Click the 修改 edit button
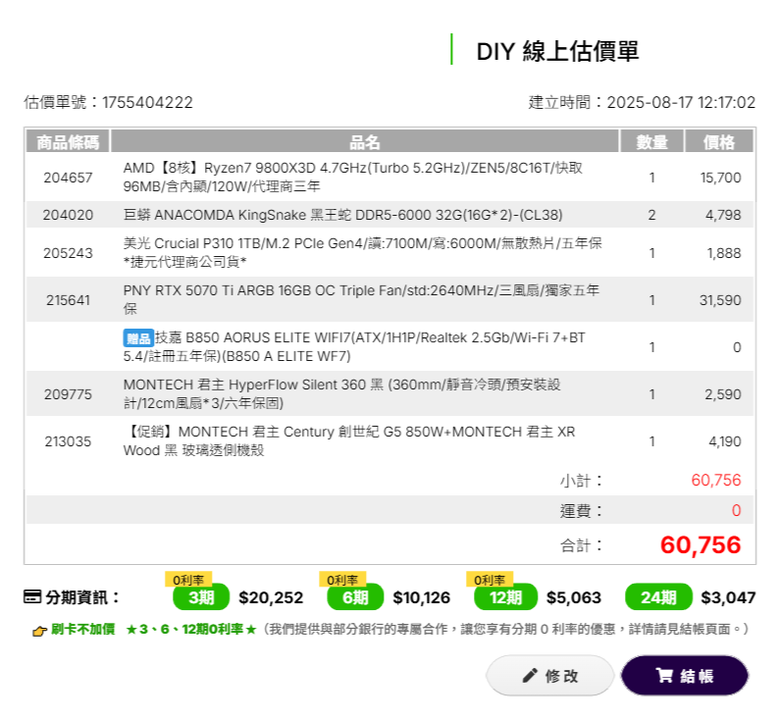 click(x=550, y=675)
